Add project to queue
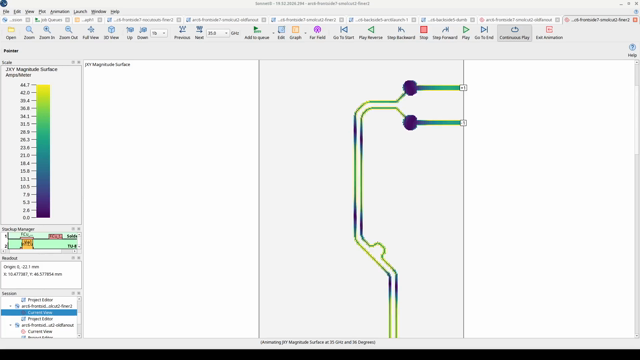Image resolution: width=640 pixels, height=360 pixels. [257, 33]
